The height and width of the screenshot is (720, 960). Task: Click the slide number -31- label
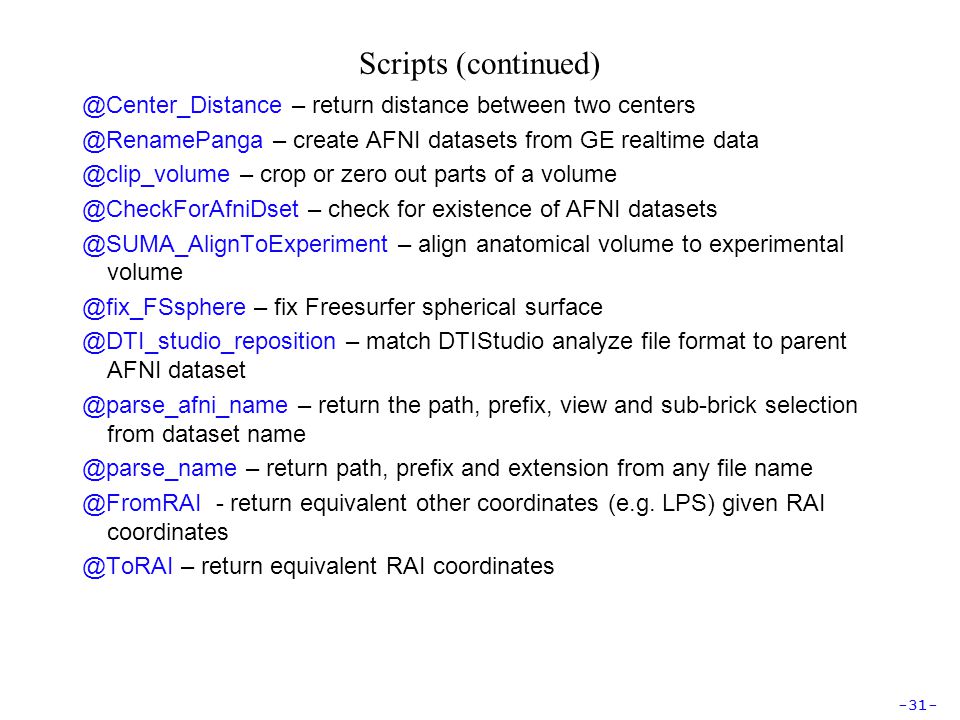coord(917,705)
